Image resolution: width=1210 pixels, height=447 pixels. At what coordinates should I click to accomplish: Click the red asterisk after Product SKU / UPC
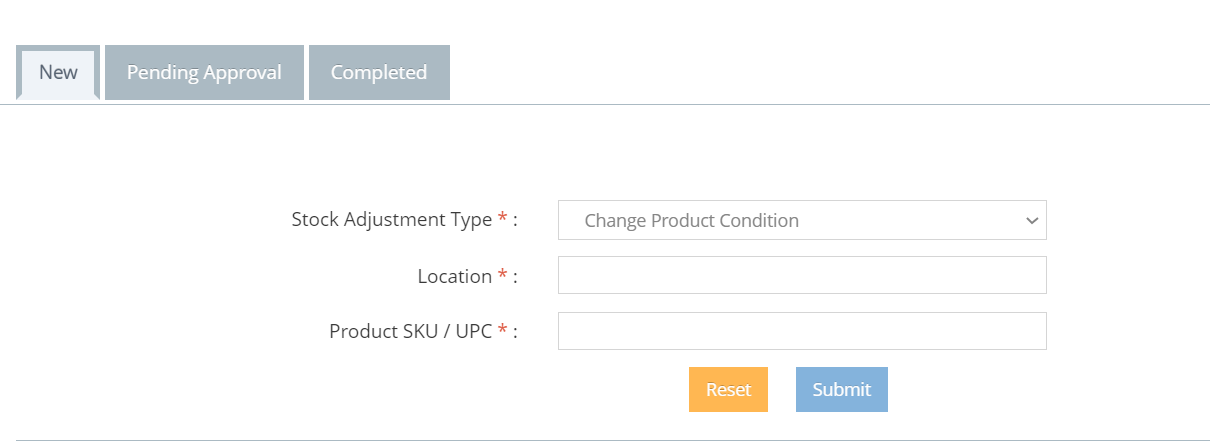[x=503, y=330]
